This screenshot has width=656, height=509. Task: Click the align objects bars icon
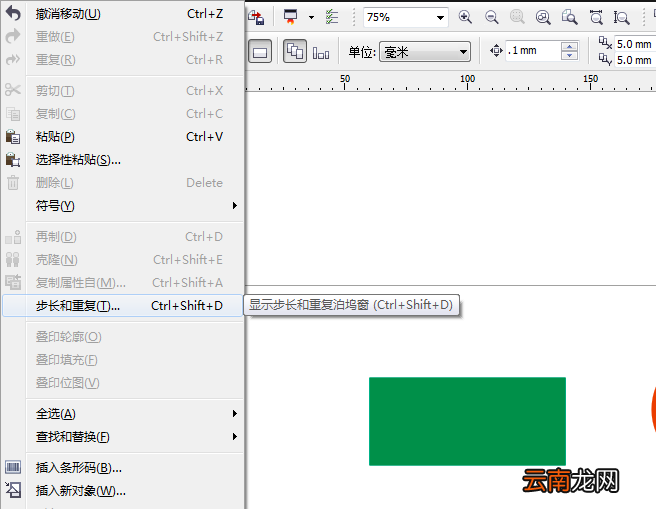click(321, 53)
